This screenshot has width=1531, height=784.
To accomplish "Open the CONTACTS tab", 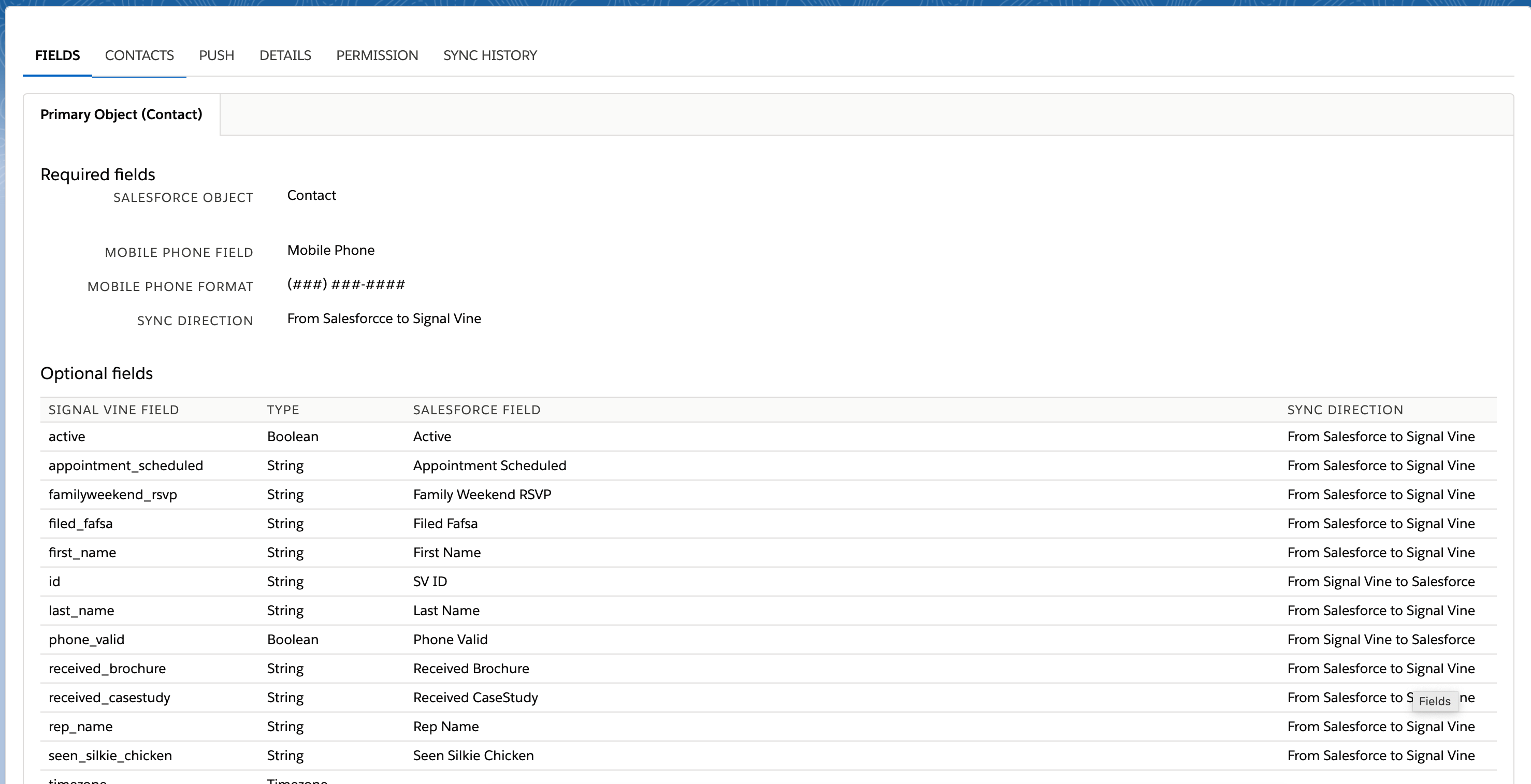I will (x=139, y=55).
